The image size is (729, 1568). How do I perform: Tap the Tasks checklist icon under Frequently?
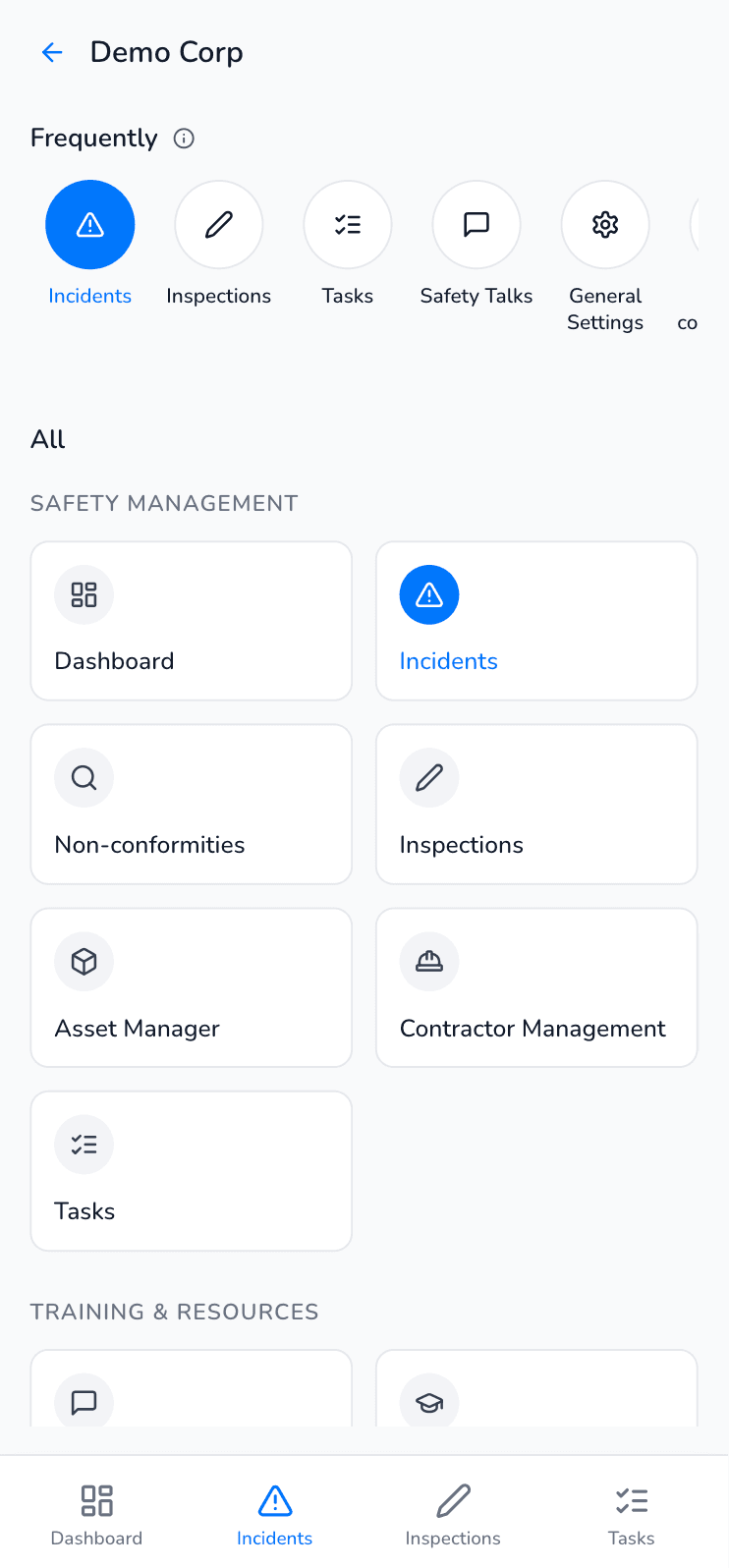pyautogui.click(x=347, y=224)
